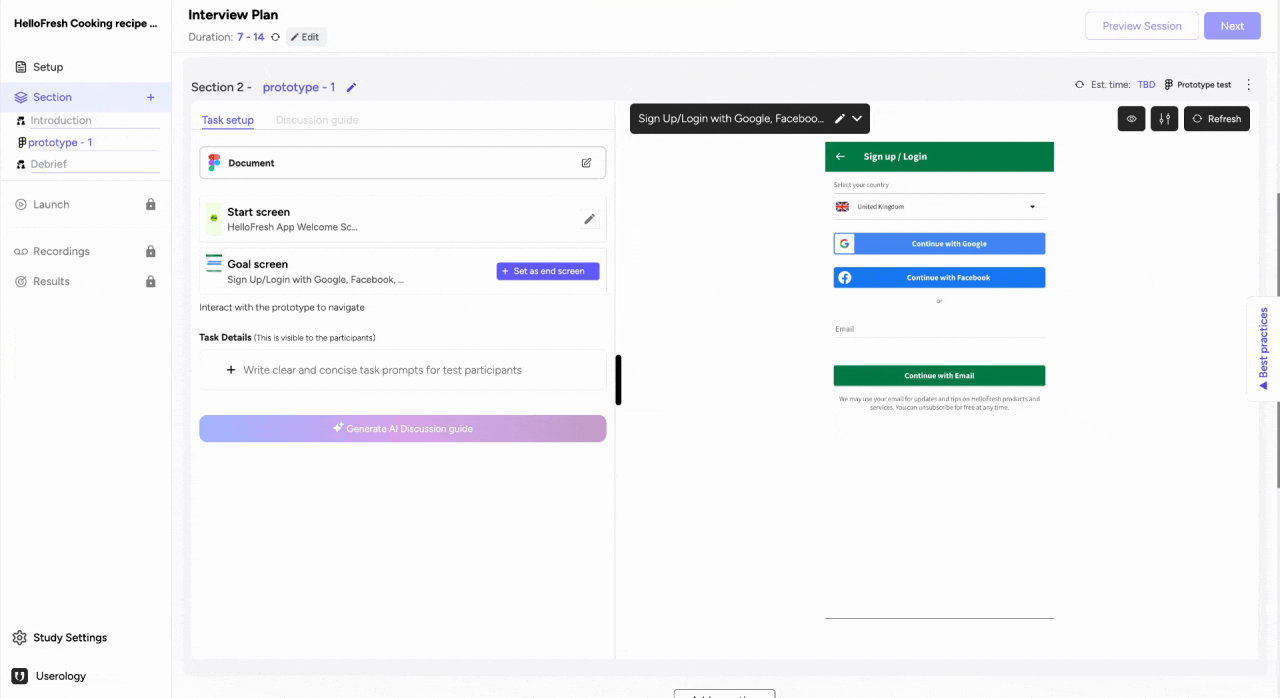Edit the Start screen card
The height and width of the screenshot is (698, 1280).
click(589, 219)
